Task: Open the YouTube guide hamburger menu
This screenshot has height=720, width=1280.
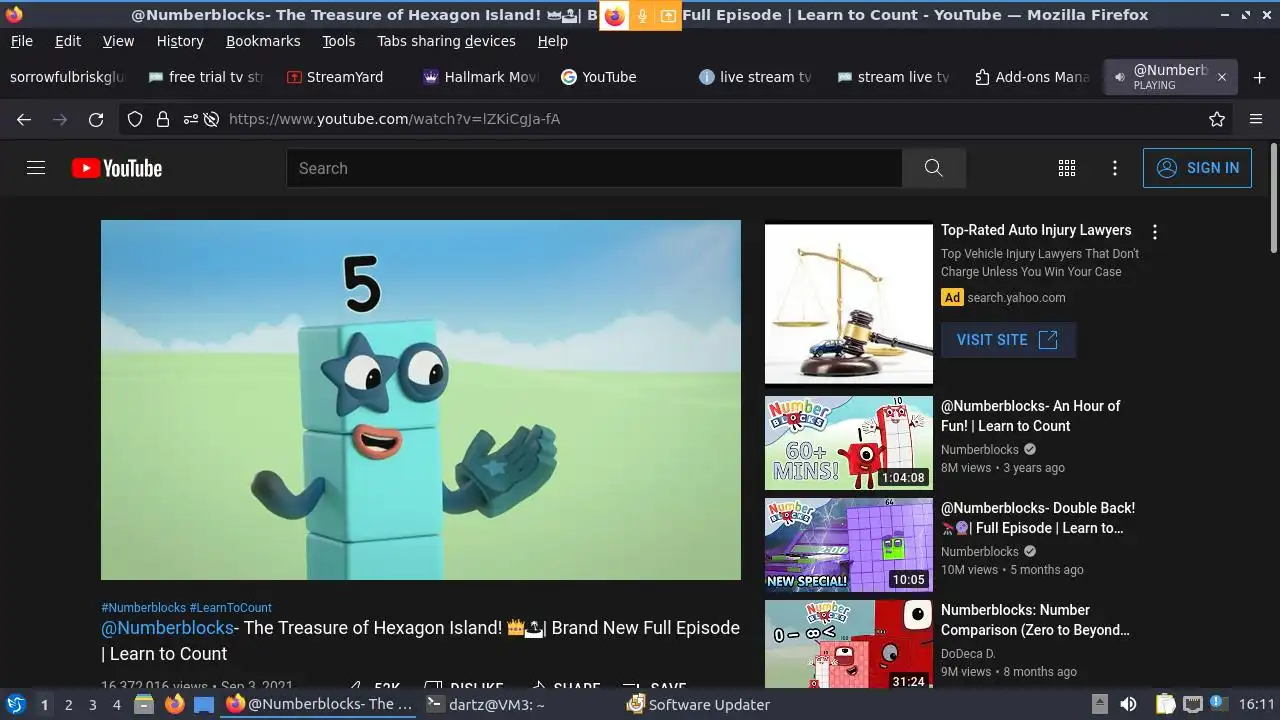Action: [36, 168]
